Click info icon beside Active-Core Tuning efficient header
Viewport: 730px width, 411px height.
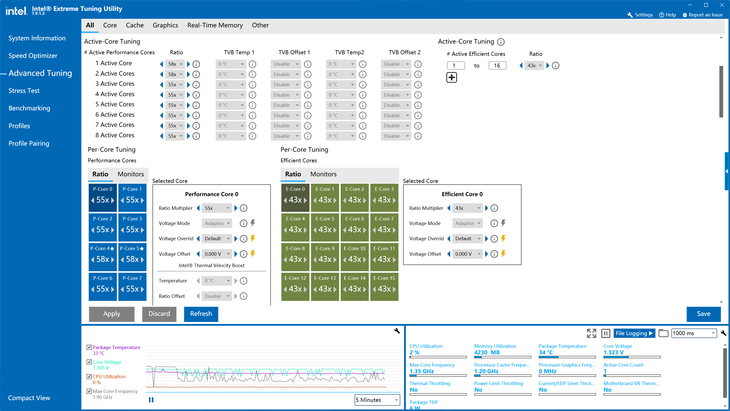click(501, 42)
